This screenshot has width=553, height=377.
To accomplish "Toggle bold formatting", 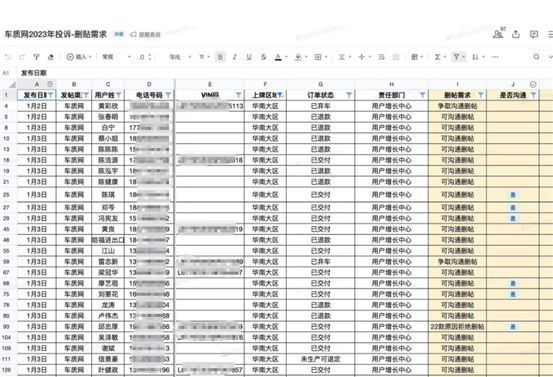I will click(x=220, y=57).
